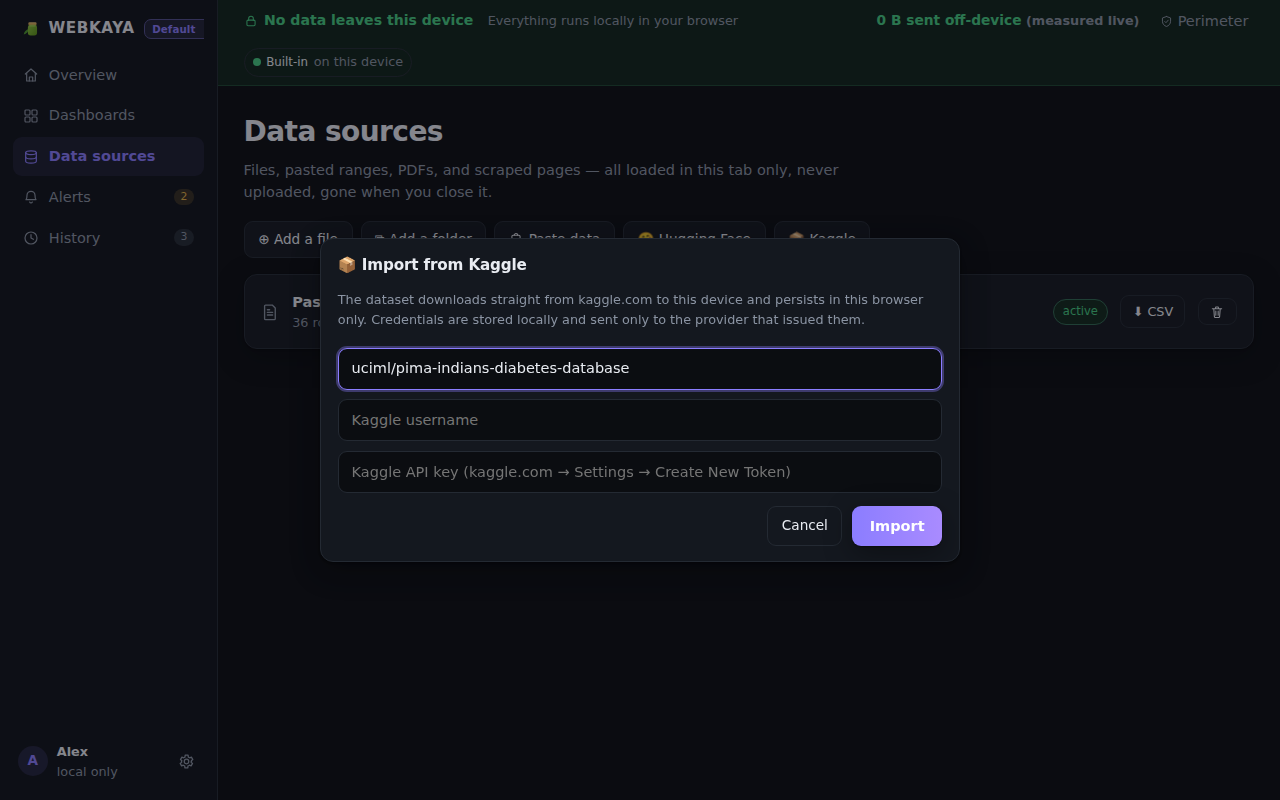The width and height of the screenshot is (1280, 800).
Task: Click the Kaggle toolbar button
Action: 822,239
